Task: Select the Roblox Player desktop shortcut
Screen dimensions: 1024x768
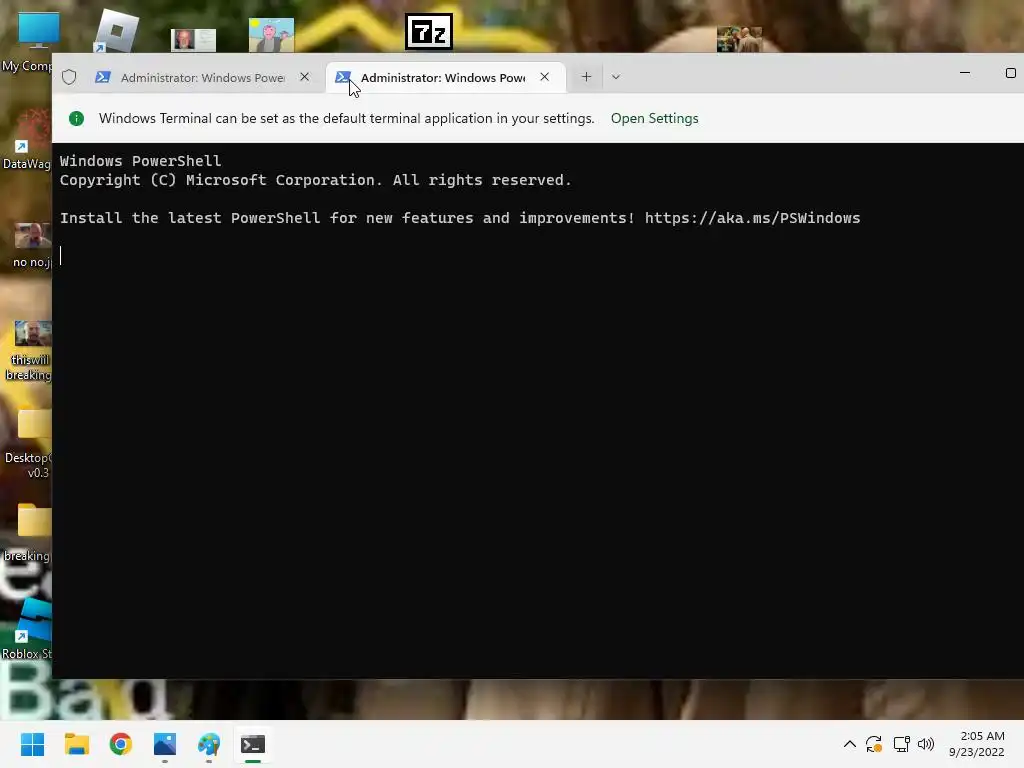Action: point(115,31)
